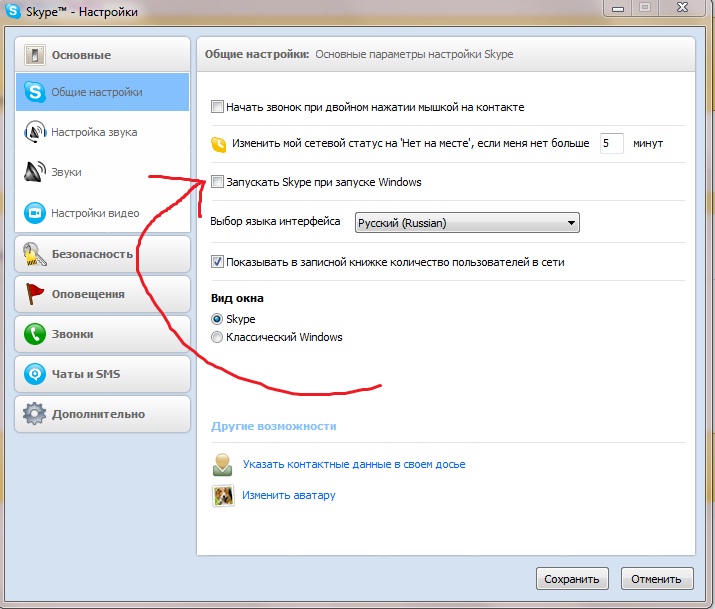Screen dimensions: 715x609
Task: Choose Классический Windows radio option
Action: click(x=217, y=337)
